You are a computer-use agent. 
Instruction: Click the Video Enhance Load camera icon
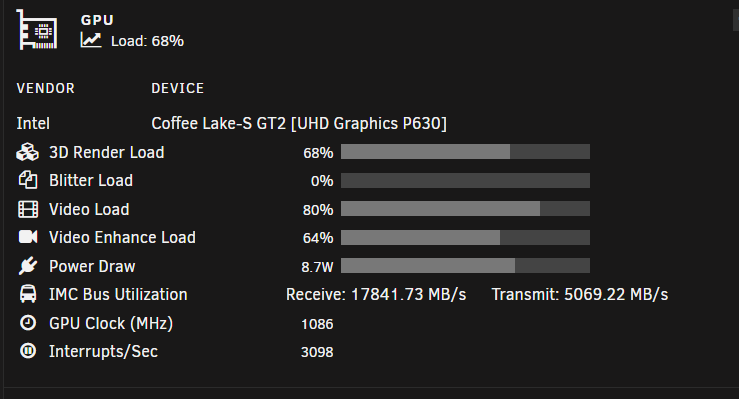point(28,237)
